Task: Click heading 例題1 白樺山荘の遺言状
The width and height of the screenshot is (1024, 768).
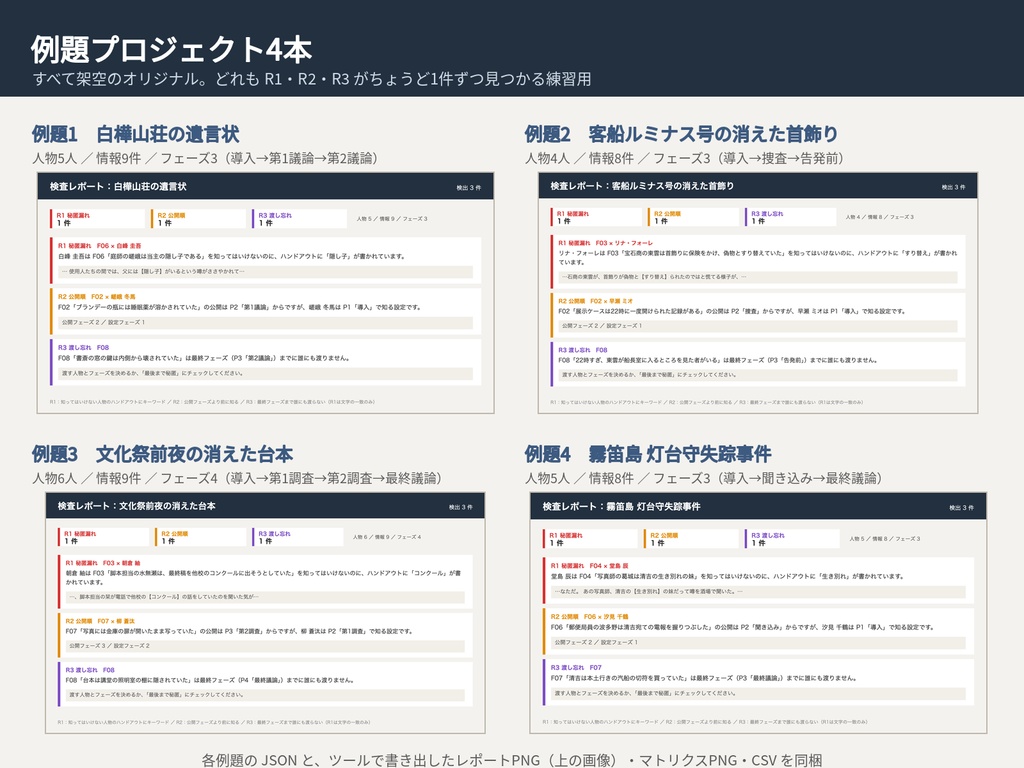Action: 136,134
